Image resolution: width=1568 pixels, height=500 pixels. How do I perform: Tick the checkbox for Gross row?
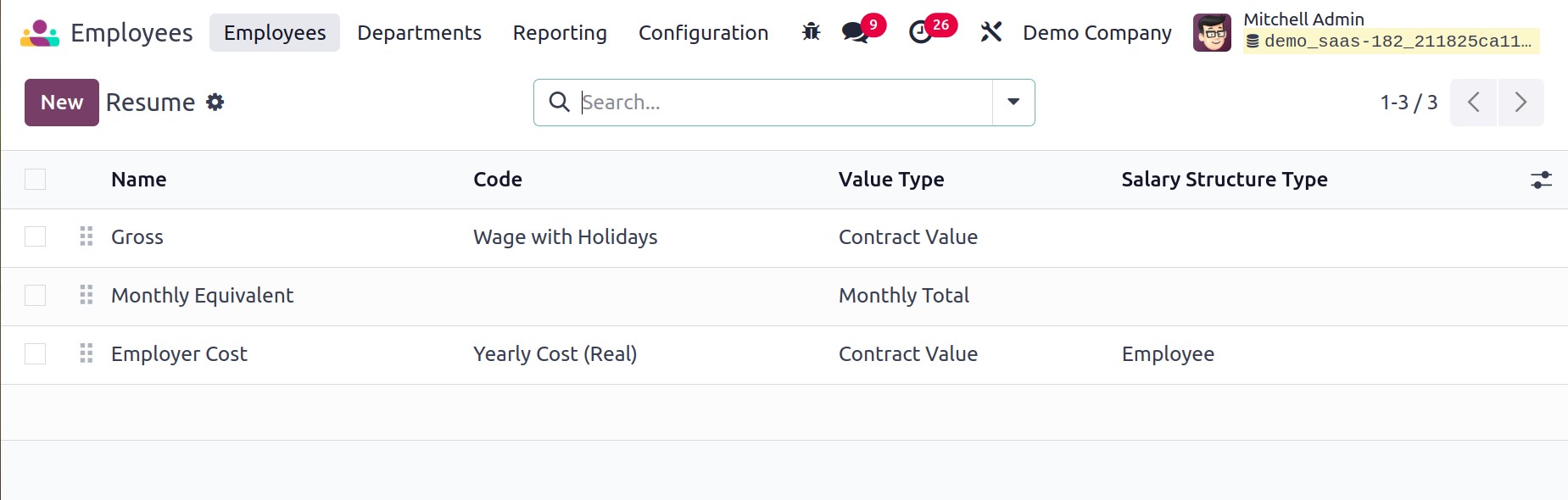[x=36, y=236]
